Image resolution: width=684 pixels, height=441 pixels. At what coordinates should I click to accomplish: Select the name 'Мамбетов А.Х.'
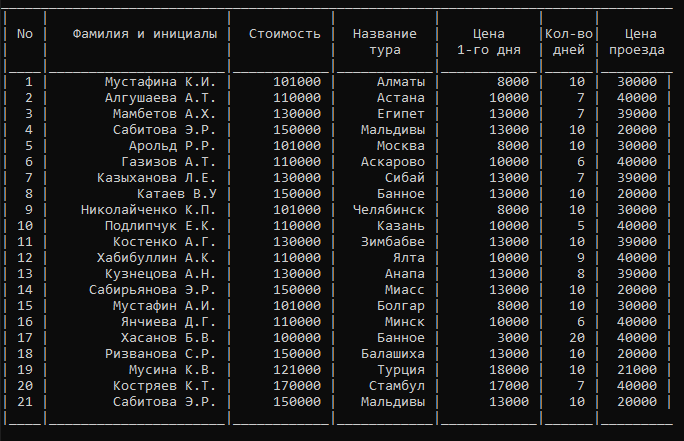pyautogui.click(x=164, y=114)
